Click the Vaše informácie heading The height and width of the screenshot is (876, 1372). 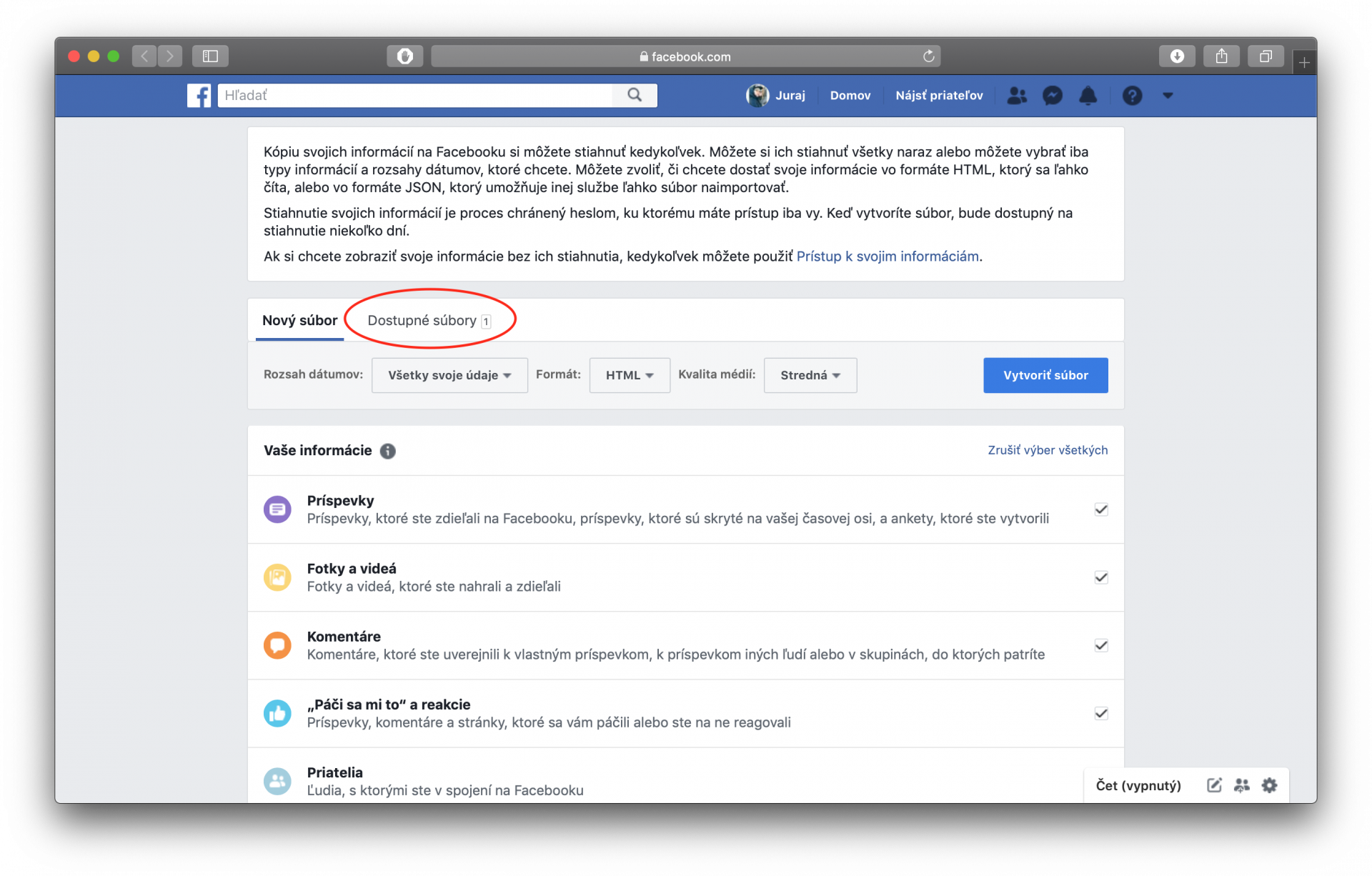(317, 451)
